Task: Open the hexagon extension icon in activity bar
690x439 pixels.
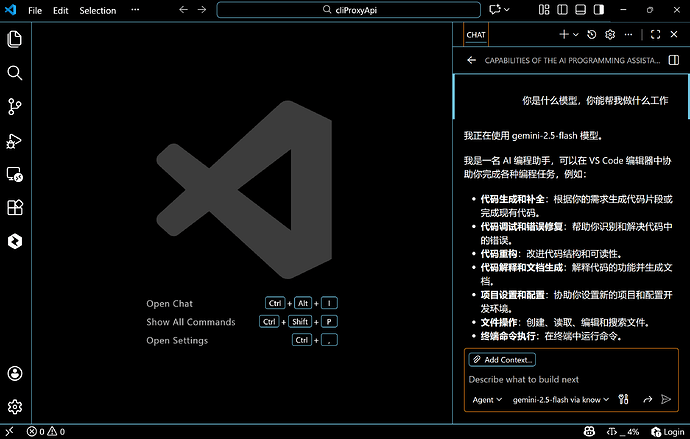Action: [15, 241]
